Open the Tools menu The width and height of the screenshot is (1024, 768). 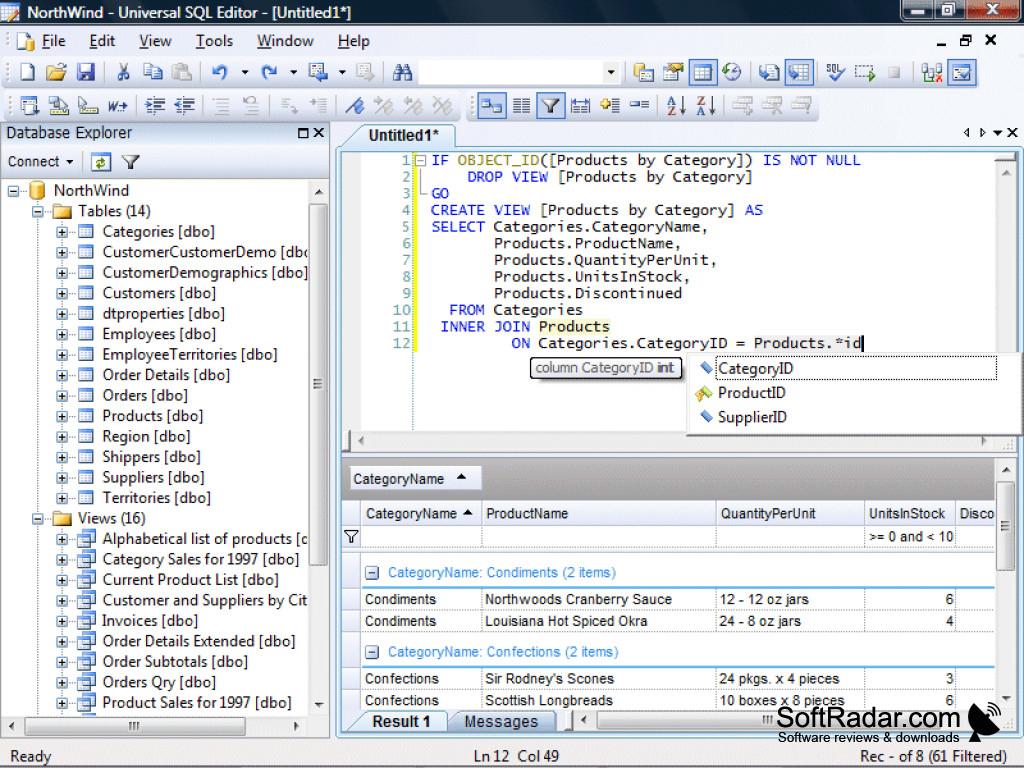coord(214,41)
